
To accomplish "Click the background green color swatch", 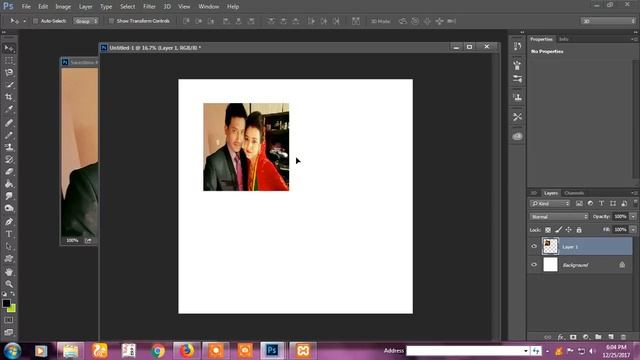I will pos(12,309).
